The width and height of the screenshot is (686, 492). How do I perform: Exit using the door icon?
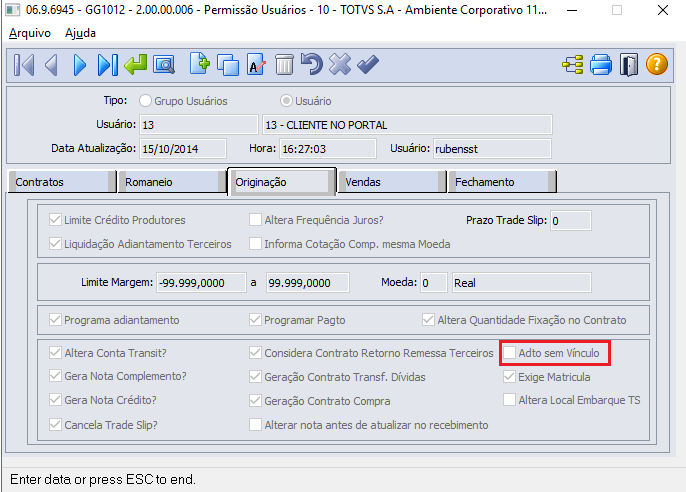point(629,65)
